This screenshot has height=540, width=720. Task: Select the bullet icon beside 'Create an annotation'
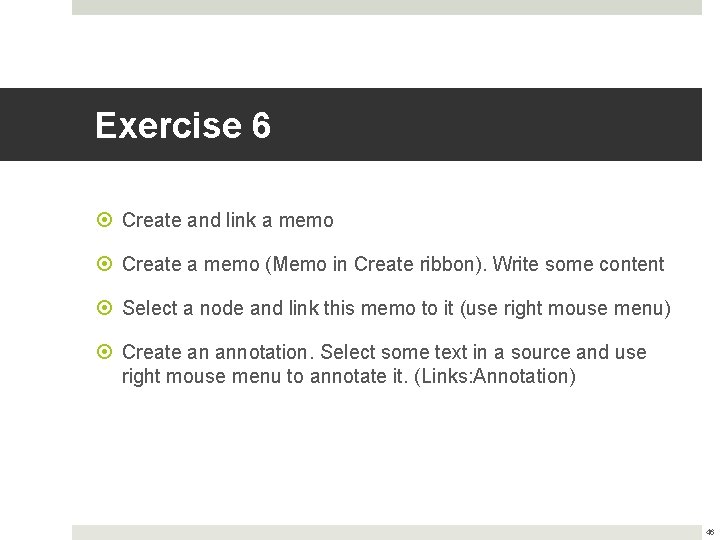pos(105,352)
